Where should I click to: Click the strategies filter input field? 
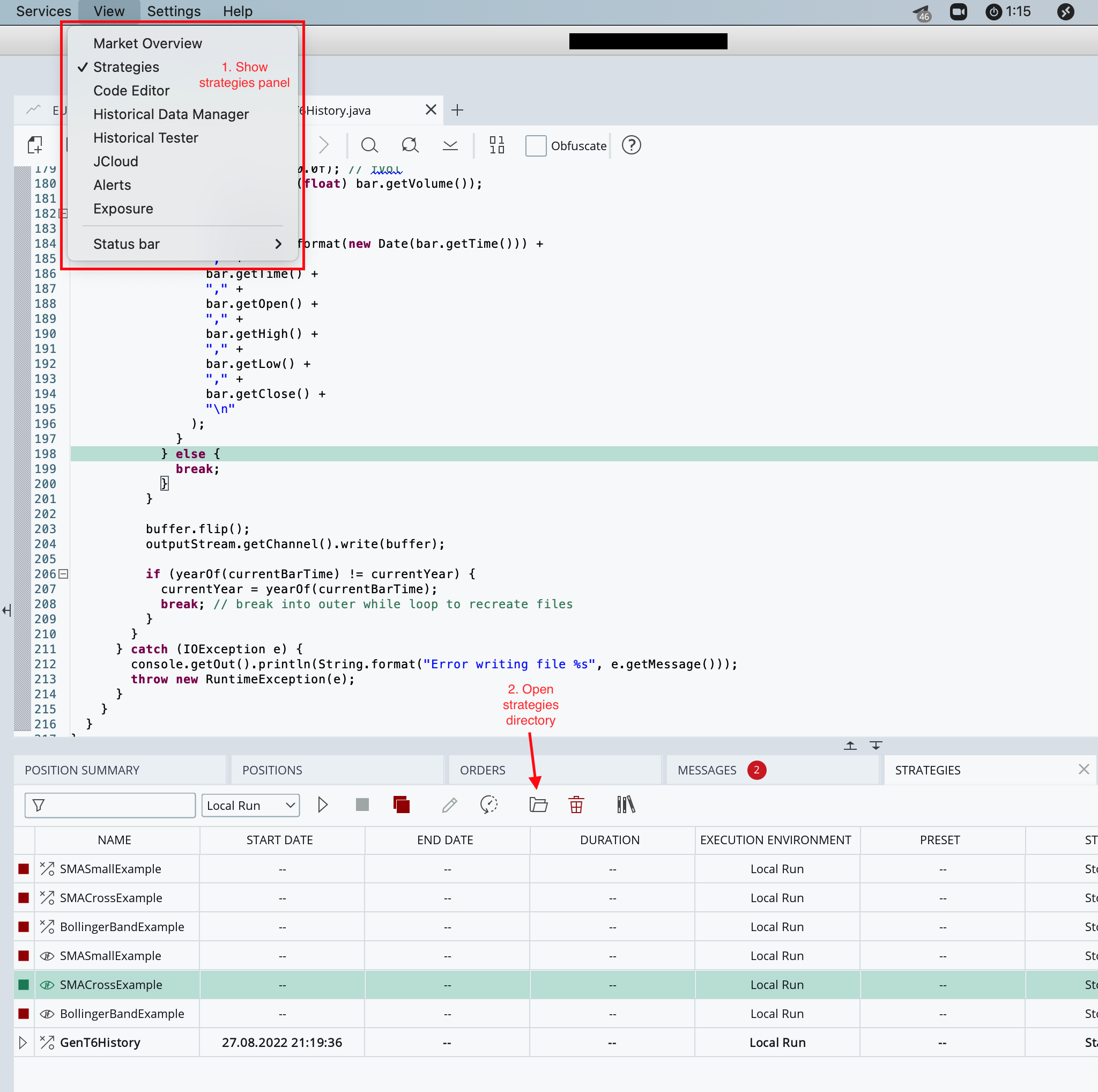click(x=110, y=805)
